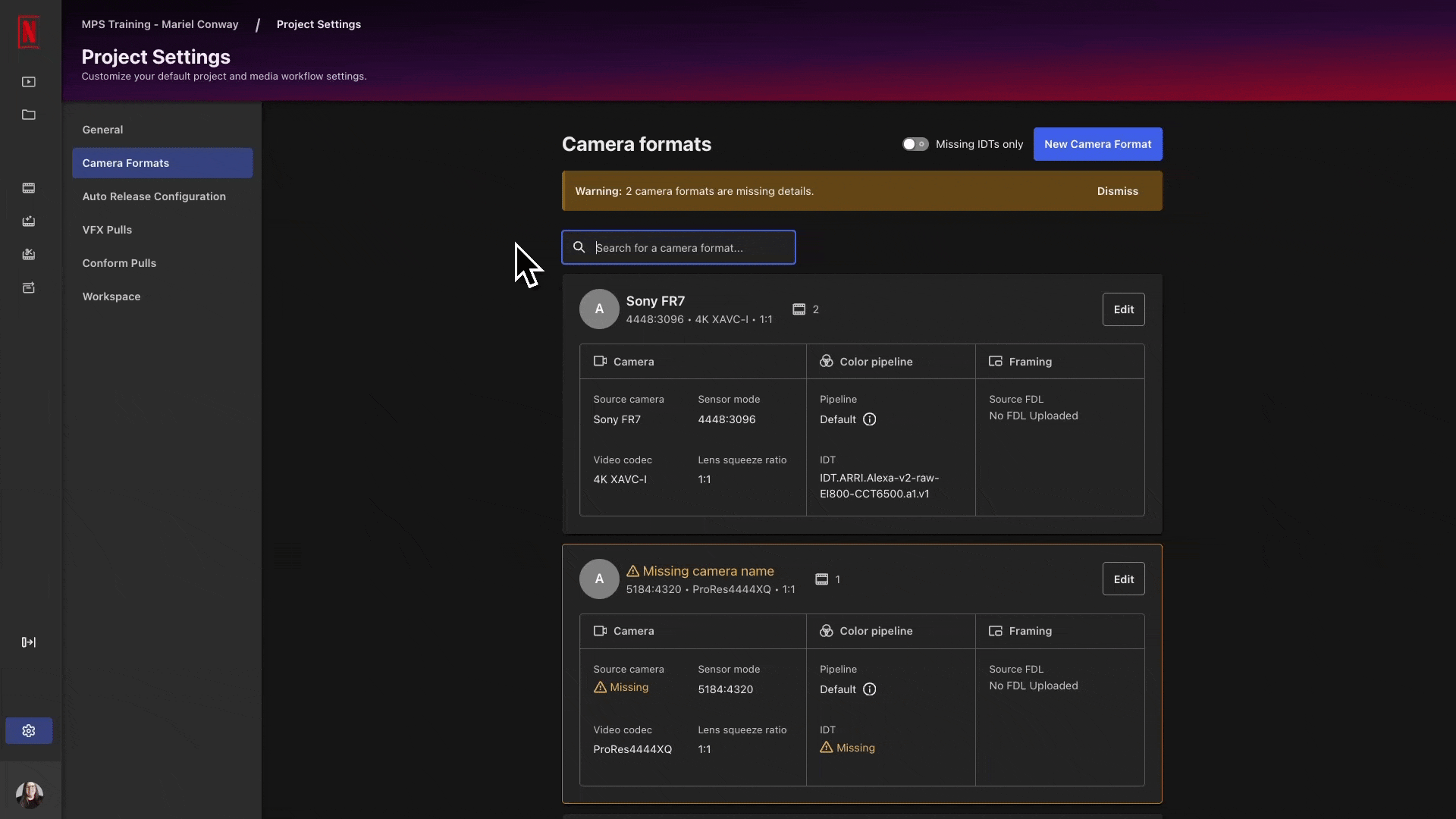Create a New Camera Format
This screenshot has height=819, width=1456.
click(1097, 144)
